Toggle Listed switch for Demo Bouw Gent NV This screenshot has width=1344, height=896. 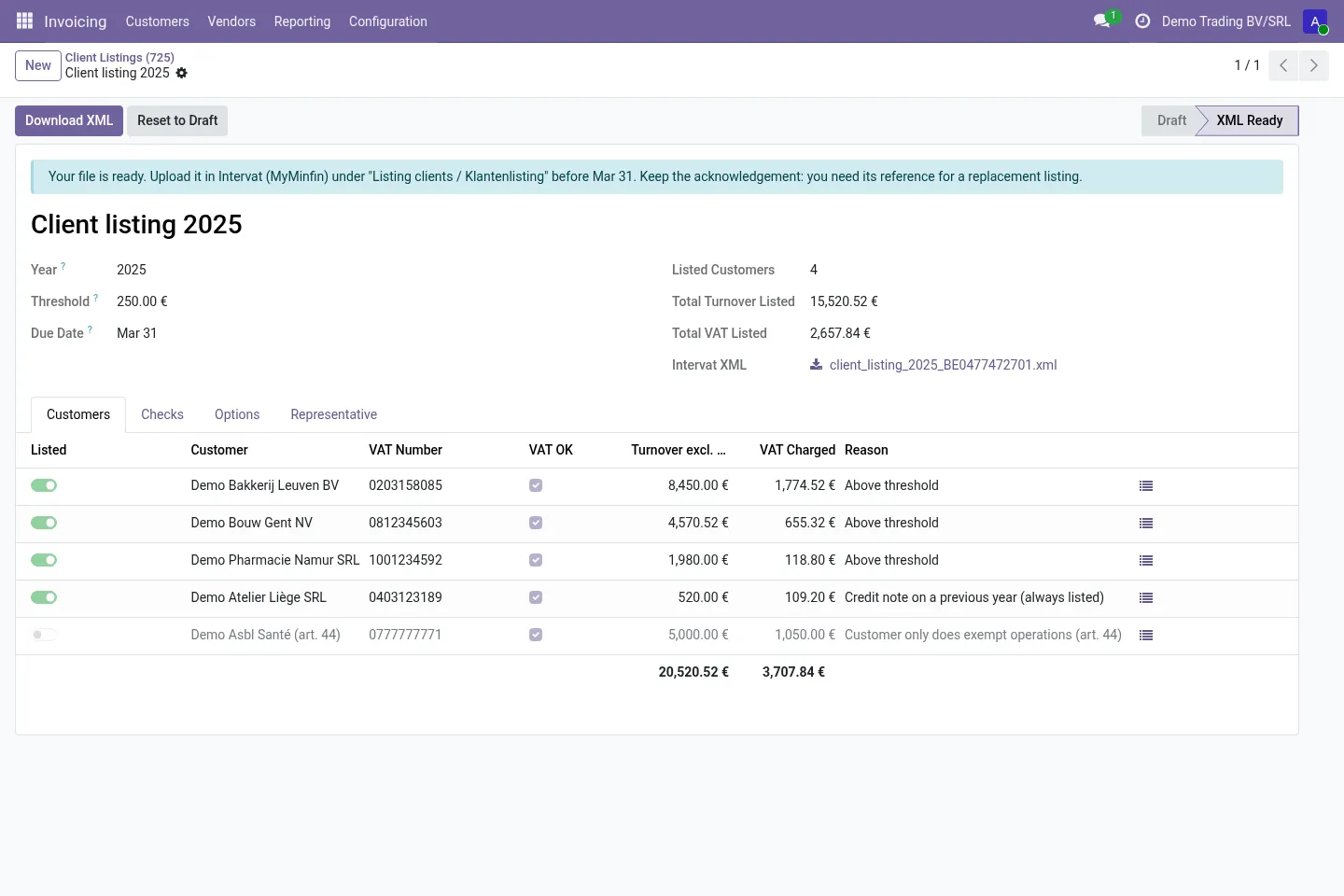click(x=44, y=523)
